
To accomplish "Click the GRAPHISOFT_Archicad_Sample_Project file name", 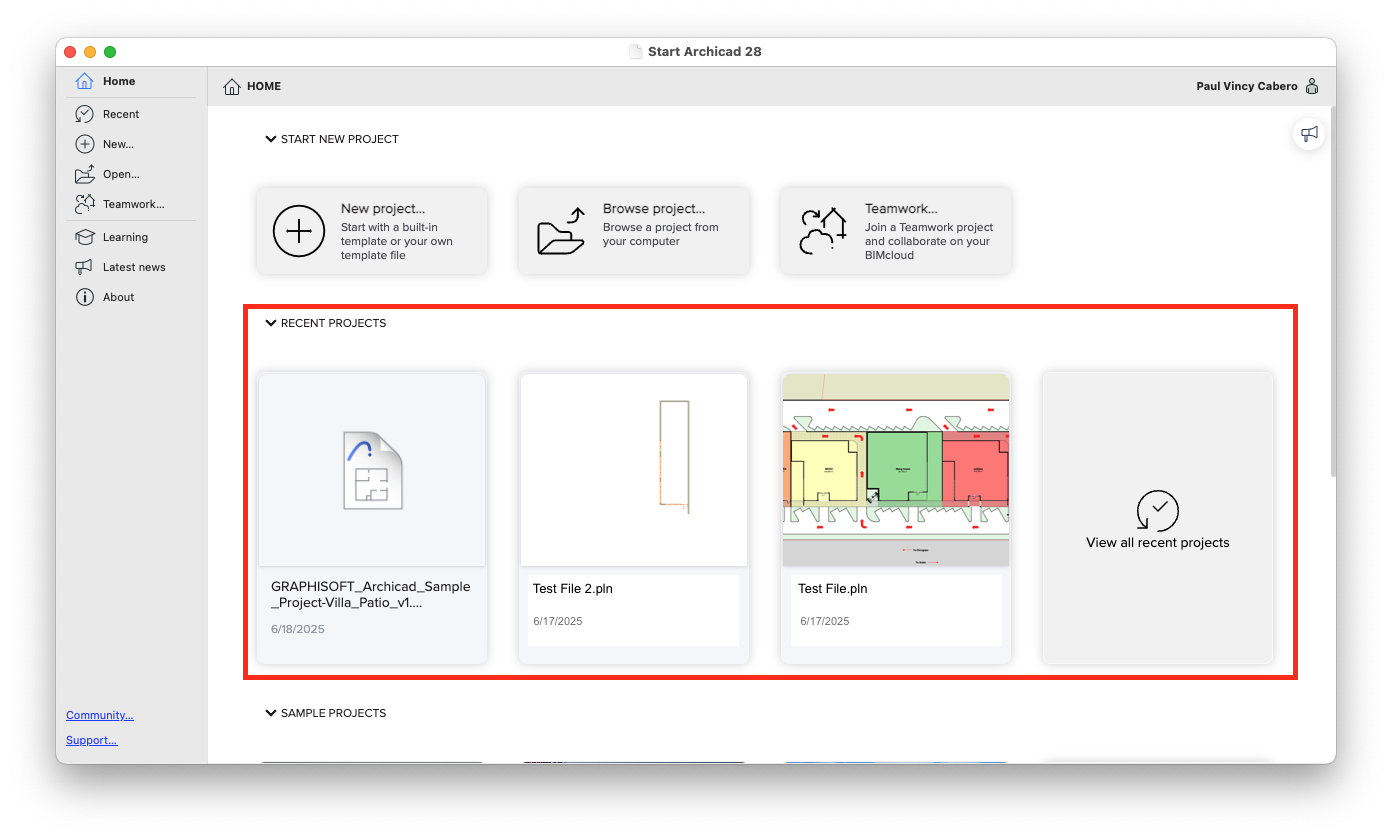I will (371, 595).
